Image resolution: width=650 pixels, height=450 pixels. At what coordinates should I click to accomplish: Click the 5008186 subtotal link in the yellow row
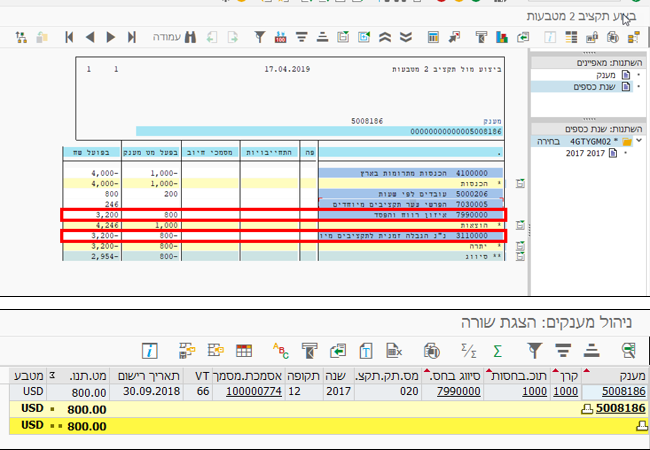coord(621,409)
